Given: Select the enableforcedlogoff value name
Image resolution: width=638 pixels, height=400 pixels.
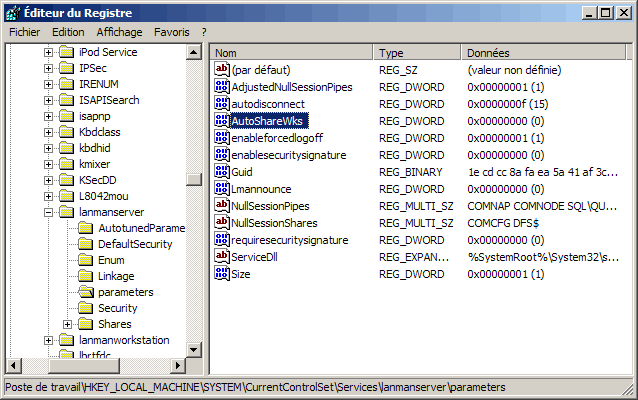Looking at the screenshot, I should pos(277,138).
